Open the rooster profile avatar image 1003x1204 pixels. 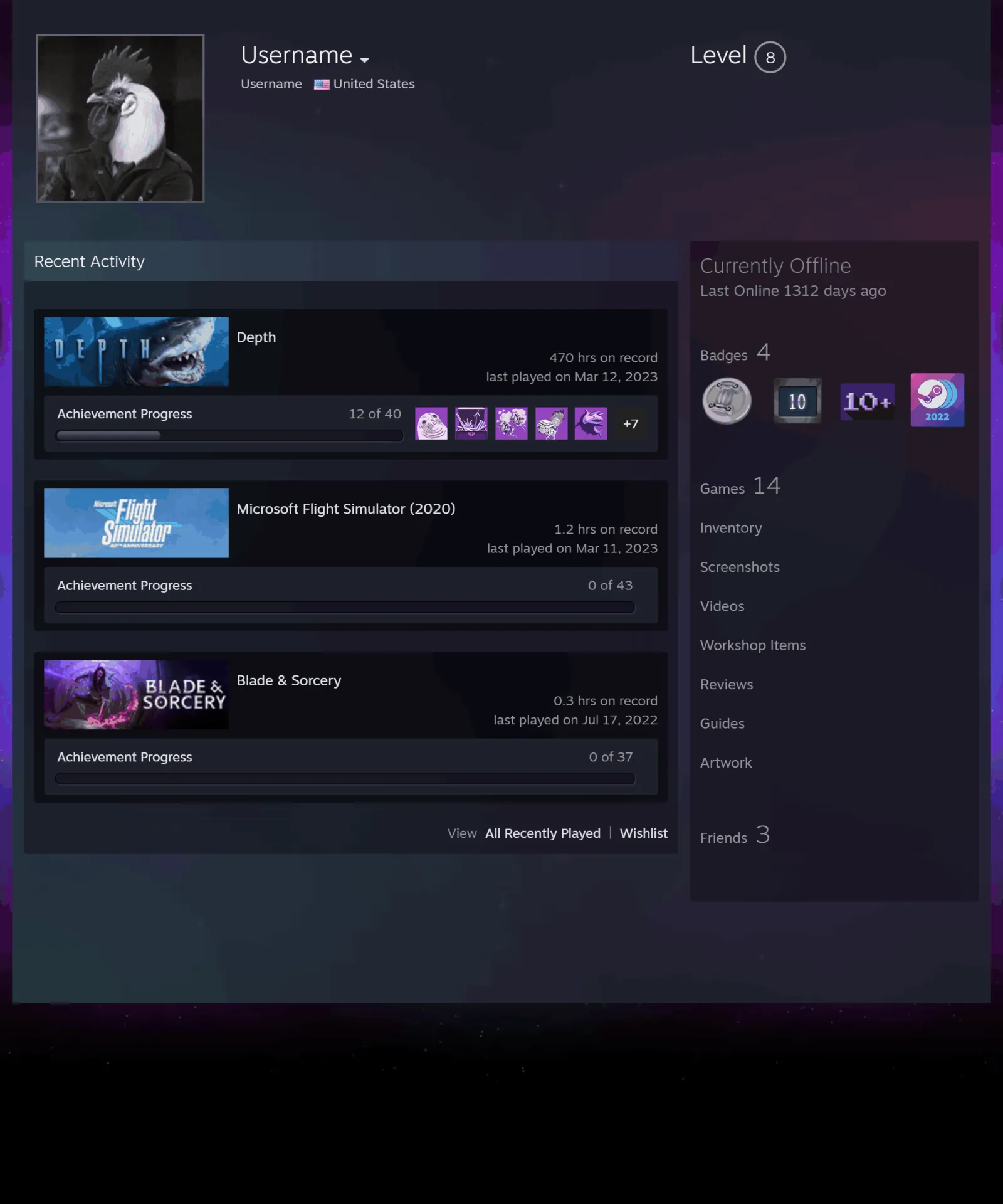(120, 118)
